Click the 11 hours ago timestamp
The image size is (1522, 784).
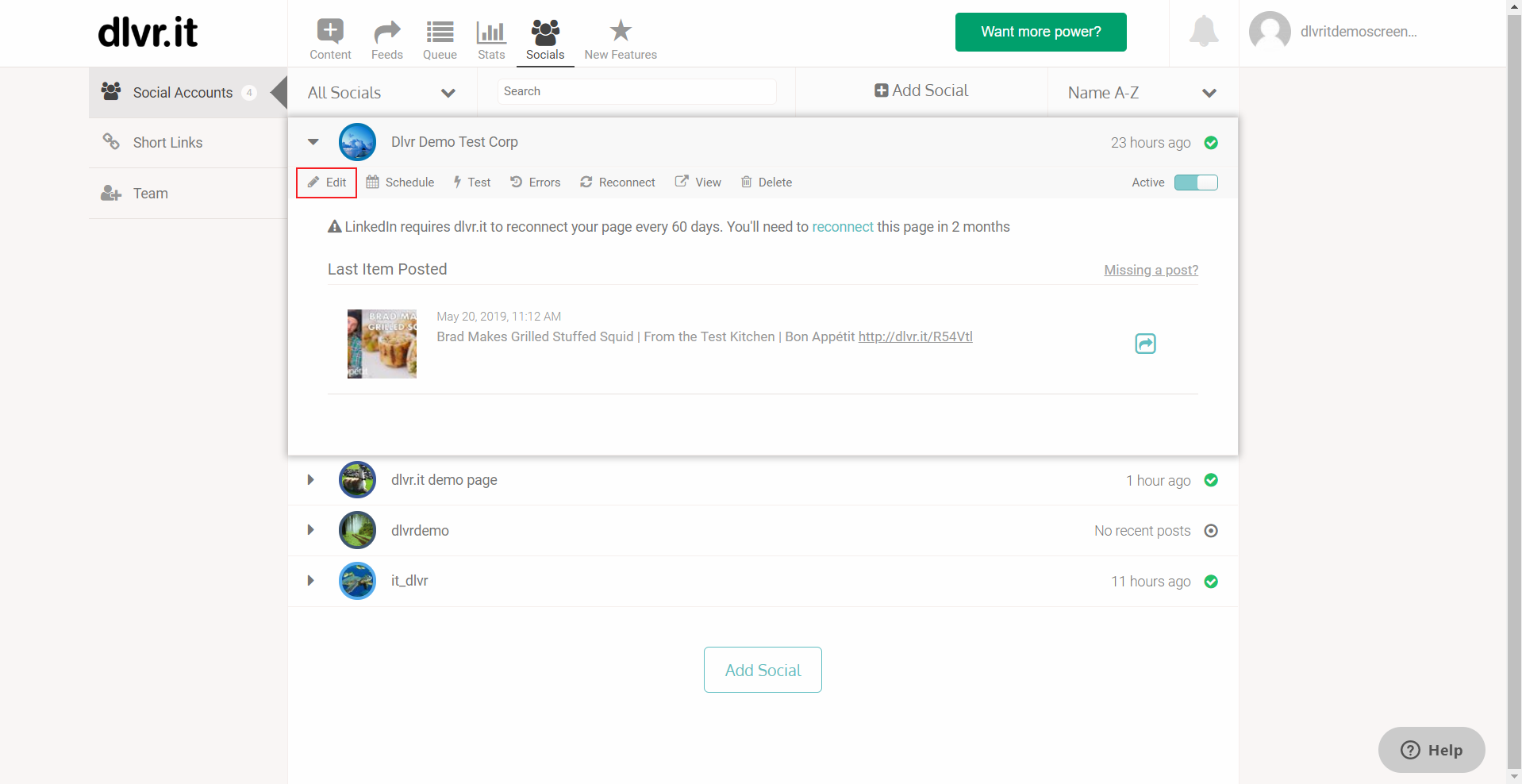pyautogui.click(x=1151, y=582)
